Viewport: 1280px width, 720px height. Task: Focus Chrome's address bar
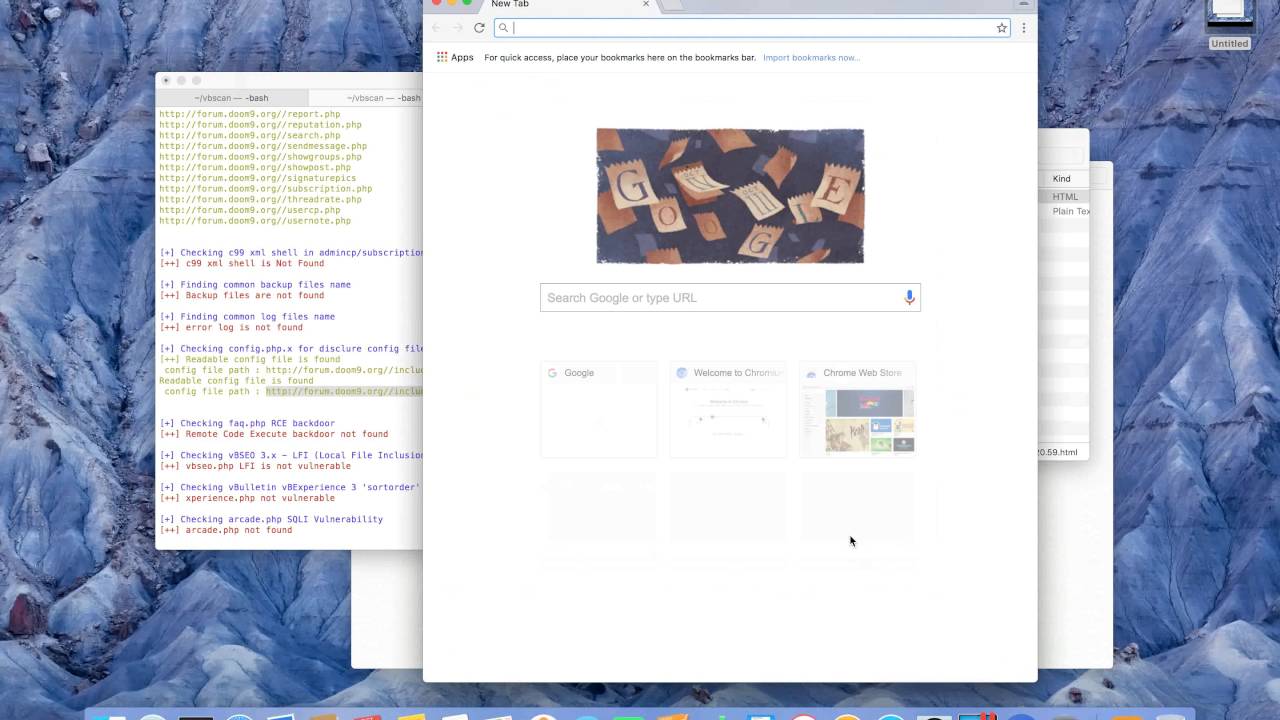point(750,28)
